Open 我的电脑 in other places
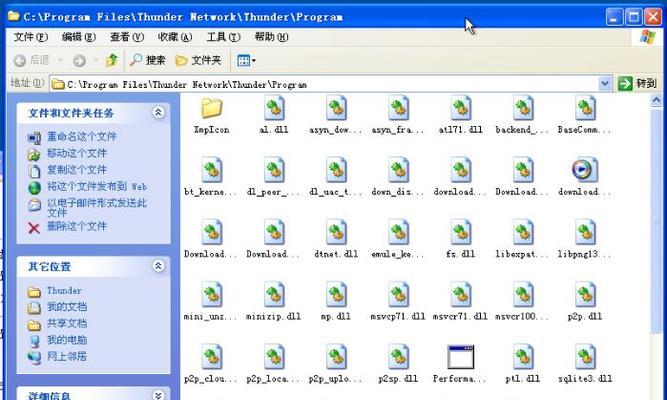 tap(67, 340)
